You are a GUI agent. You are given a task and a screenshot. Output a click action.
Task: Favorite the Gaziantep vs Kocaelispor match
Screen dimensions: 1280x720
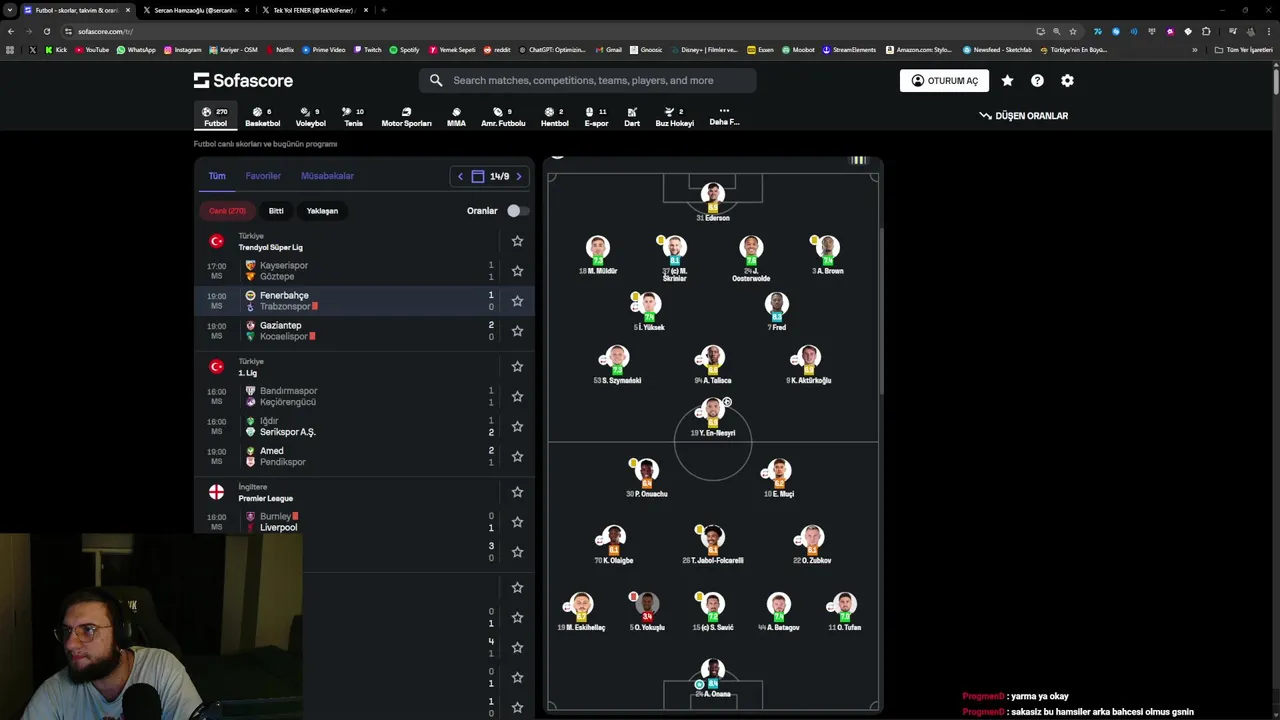coord(517,331)
